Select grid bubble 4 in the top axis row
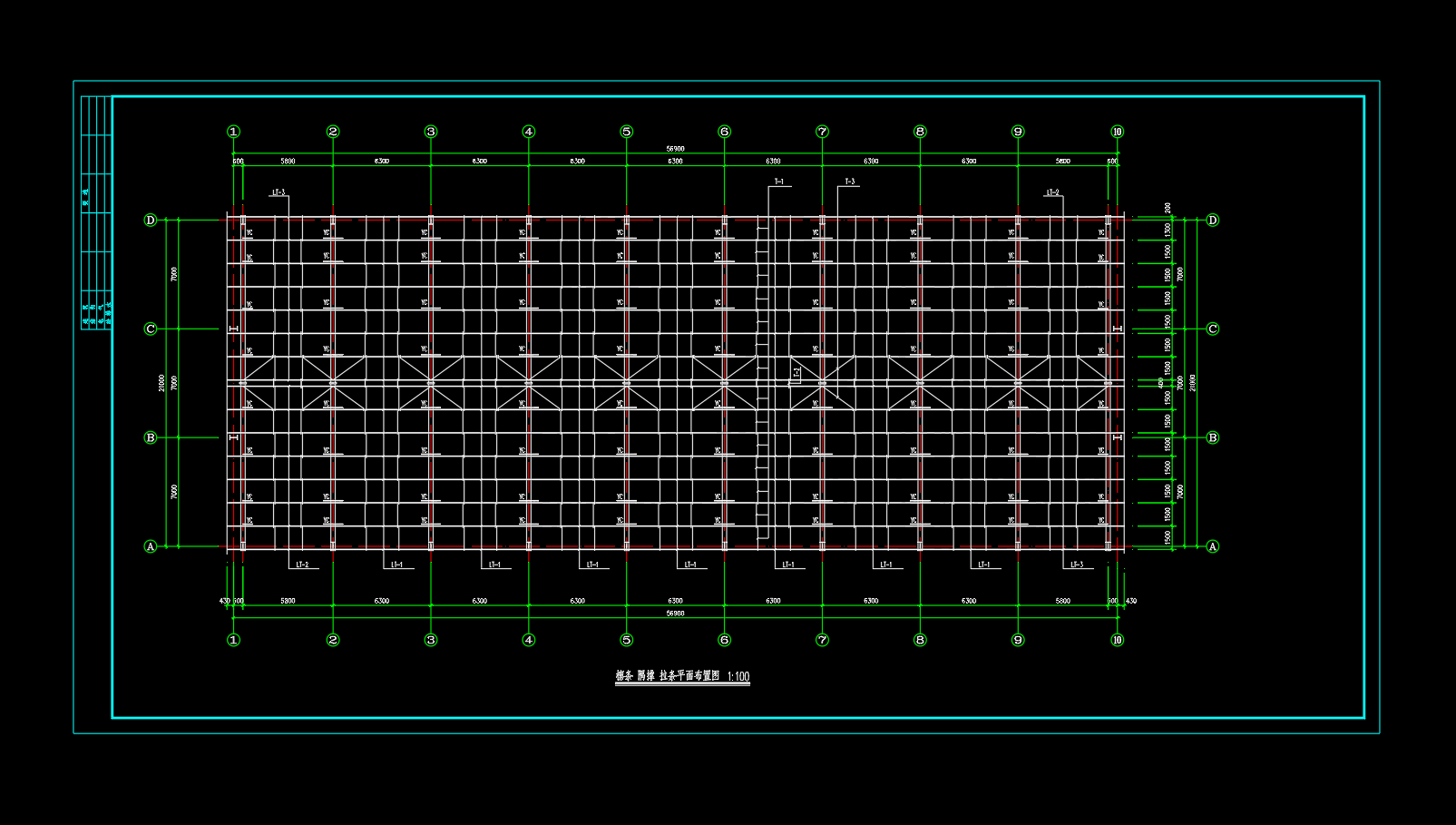This screenshot has height=825, width=1456. (x=529, y=132)
